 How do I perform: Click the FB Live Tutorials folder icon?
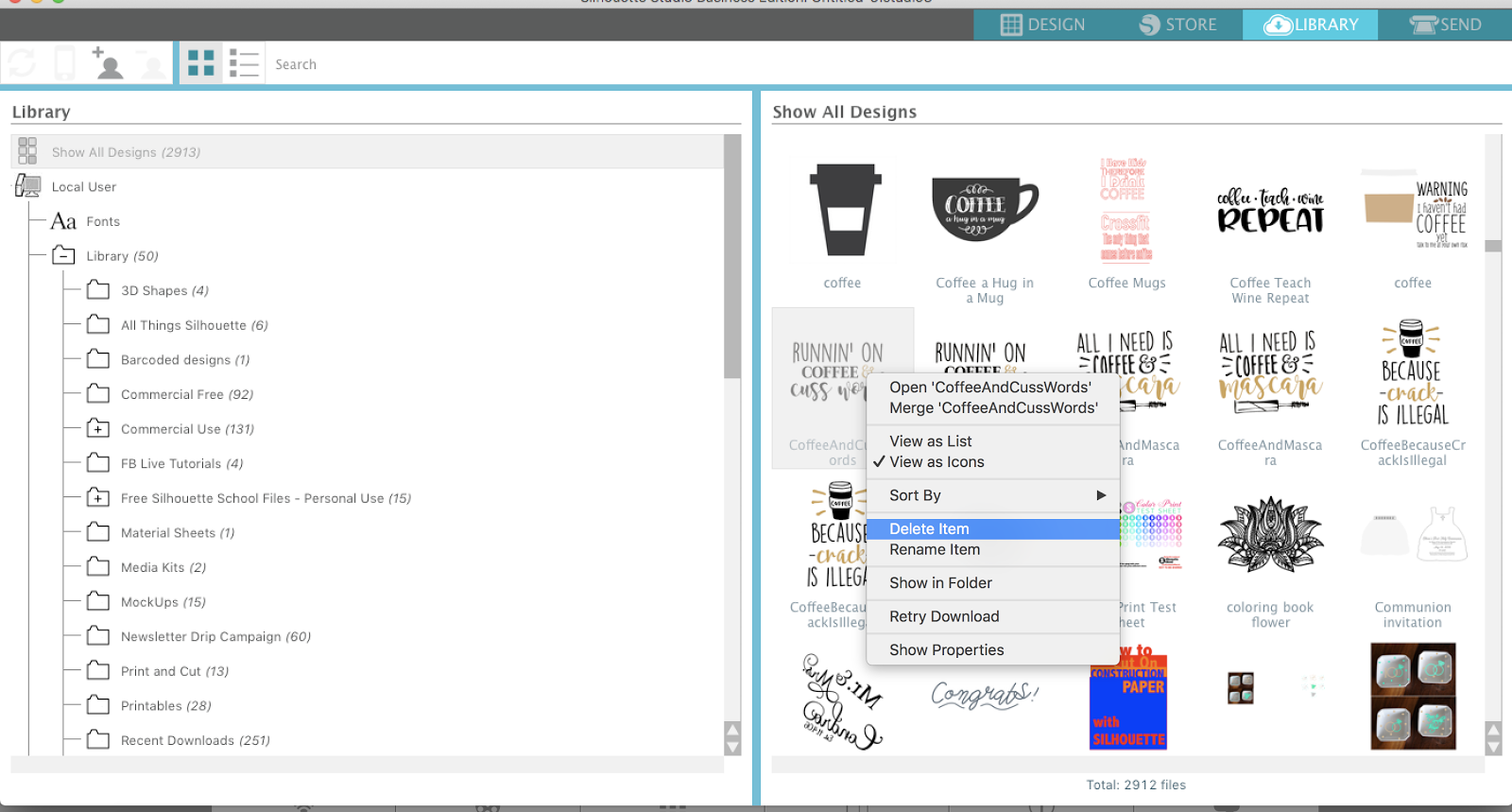(98, 463)
